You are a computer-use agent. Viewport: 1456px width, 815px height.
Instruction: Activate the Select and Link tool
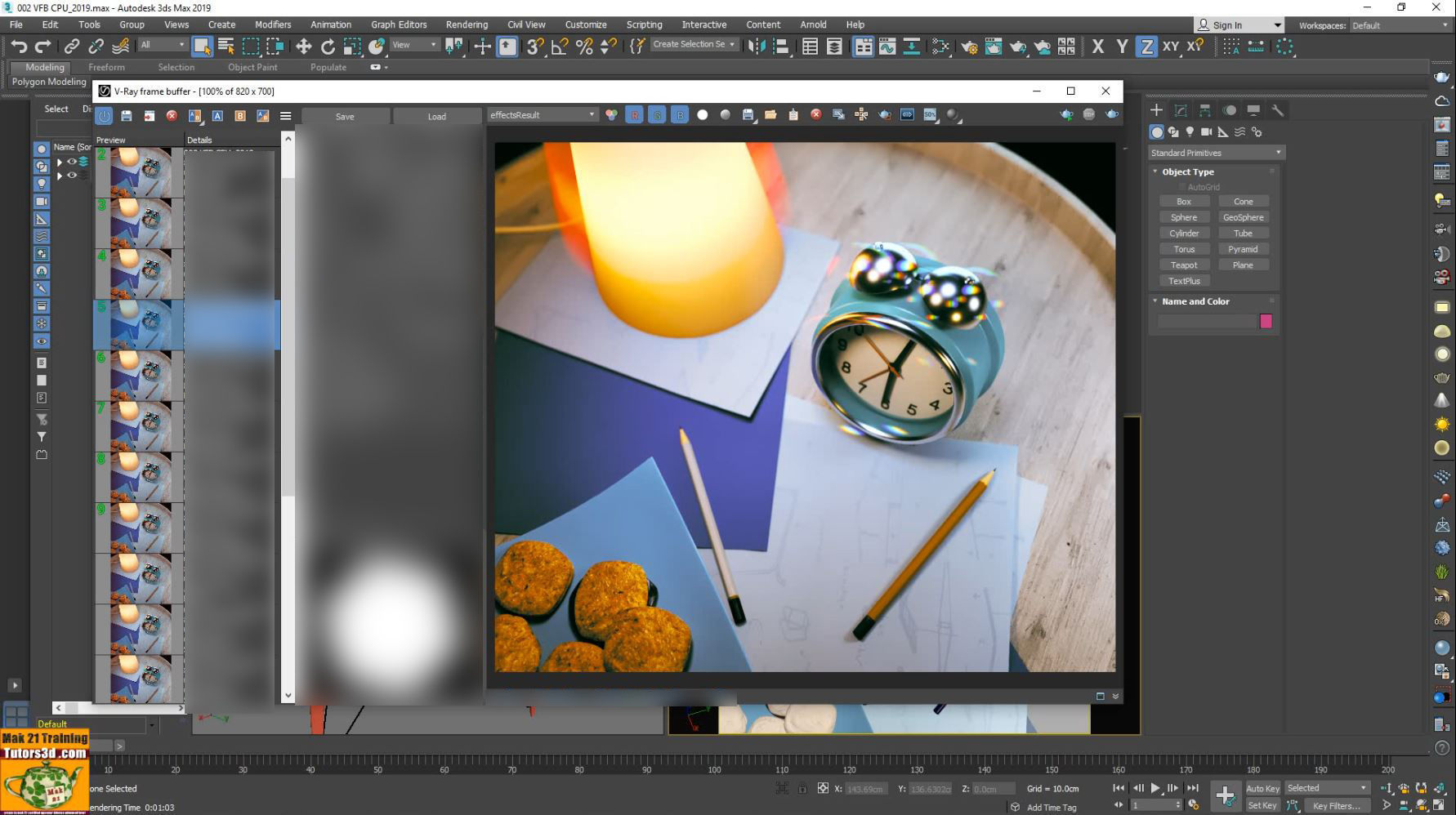72,47
